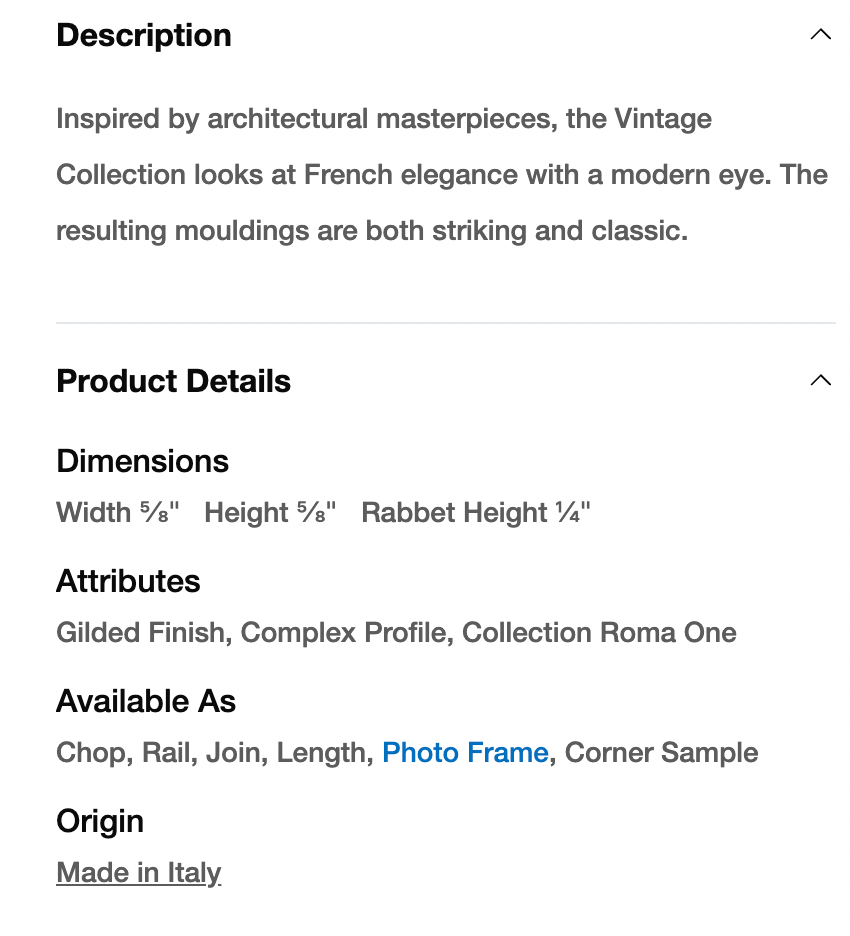Select the Width ⅝" dimension text
This screenshot has width=850, height=936.
pyautogui.click(x=117, y=513)
